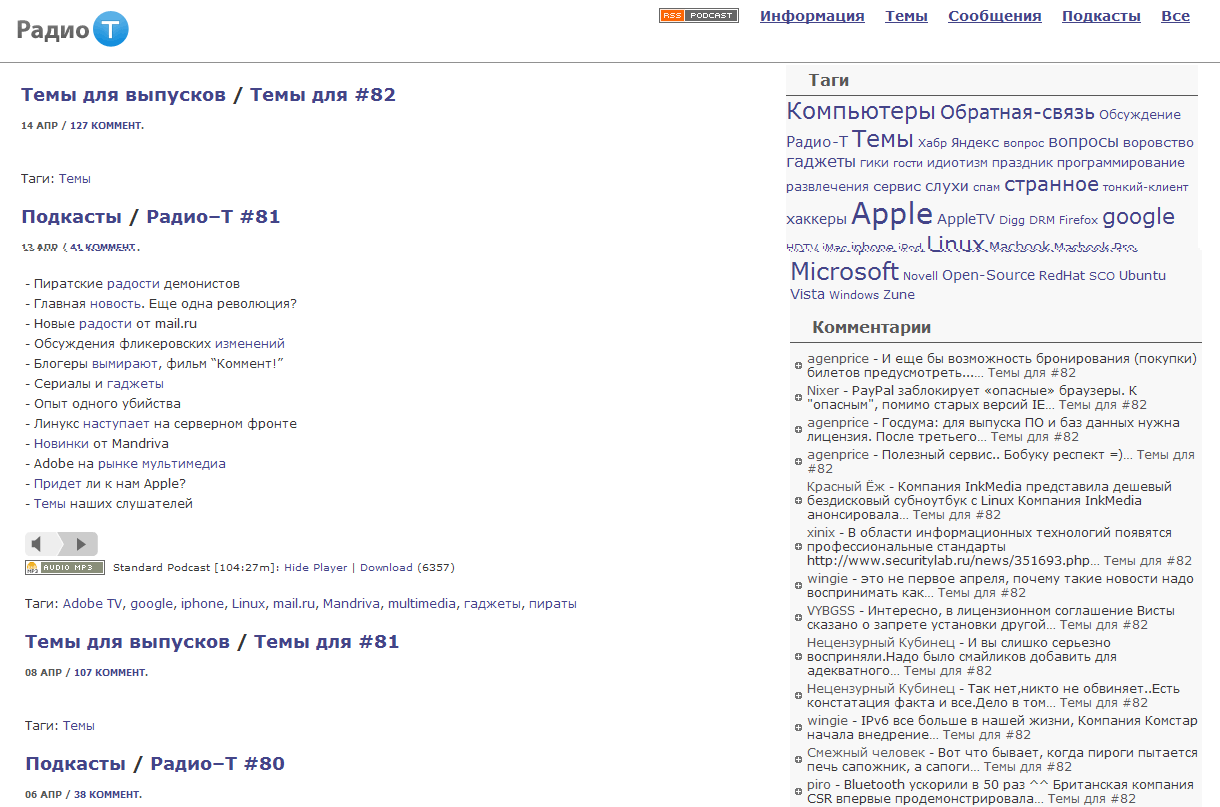The width and height of the screenshot is (1220, 807).
Task: Expand first agenprice comment about бронирования
Action: point(798,365)
